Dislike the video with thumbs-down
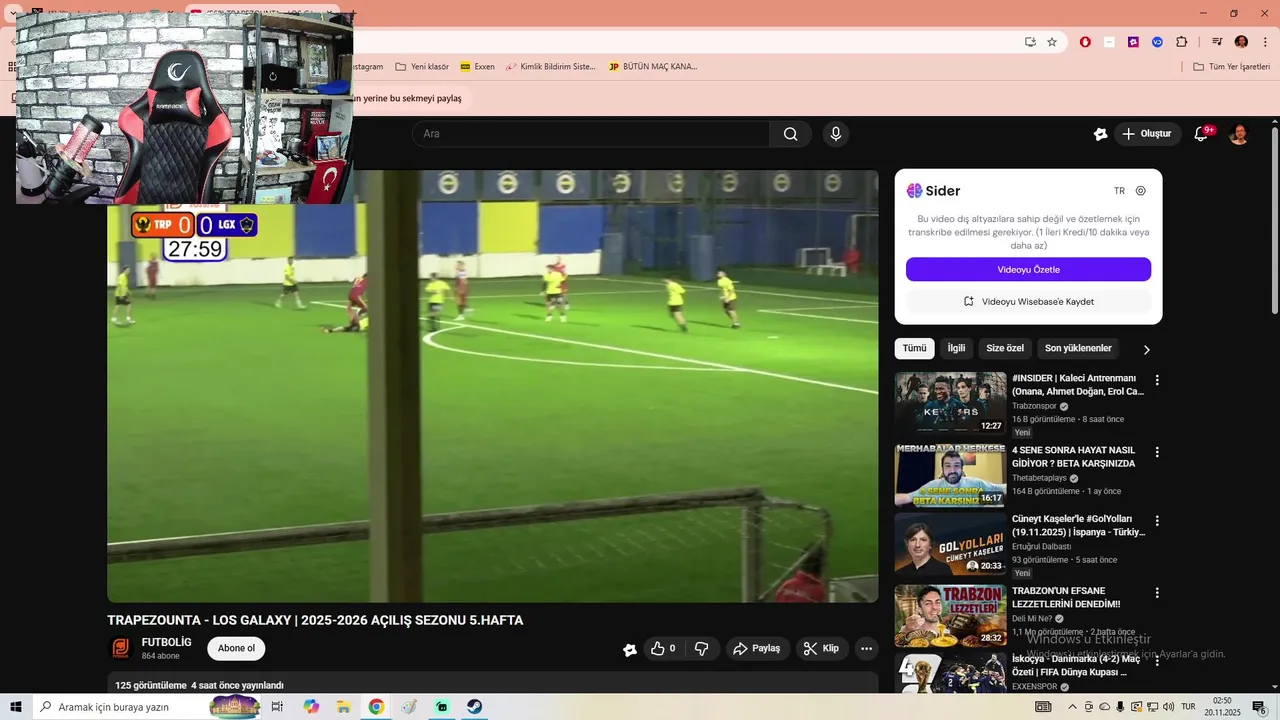Screen dimensions: 1280x720 [701, 649]
